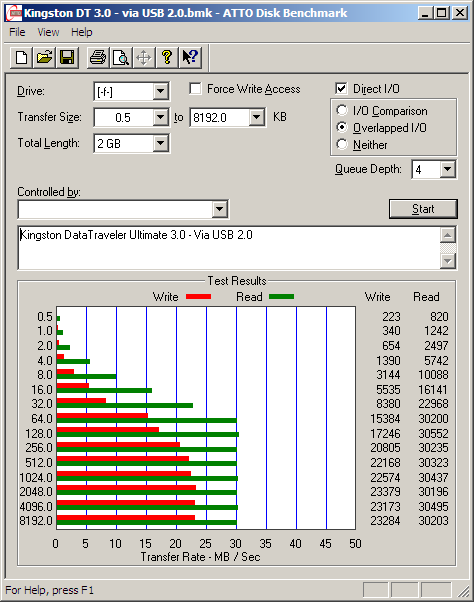The width and height of the screenshot is (474, 602).
Task: Click the ATTO application icon in the title bar
Action: 14,13
